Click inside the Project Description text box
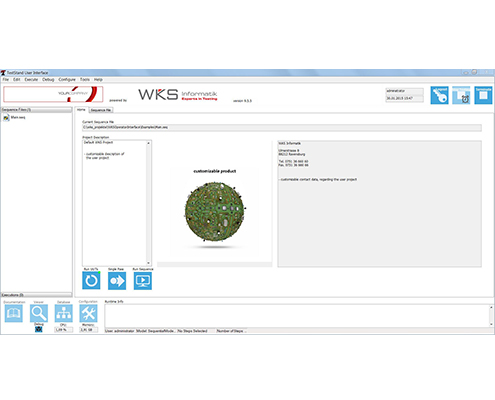 click(114, 203)
